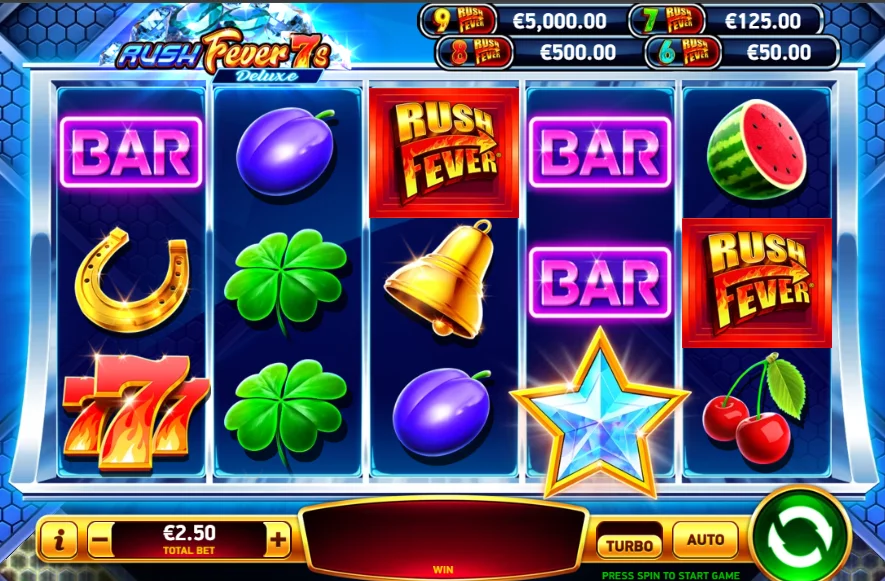Open the game info panel

tap(58, 540)
